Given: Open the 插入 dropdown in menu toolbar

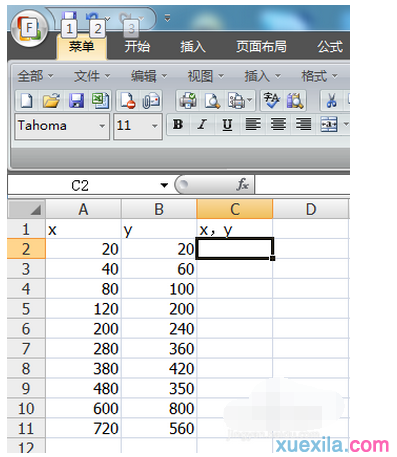Looking at the screenshot, I should tap(263, 76).
